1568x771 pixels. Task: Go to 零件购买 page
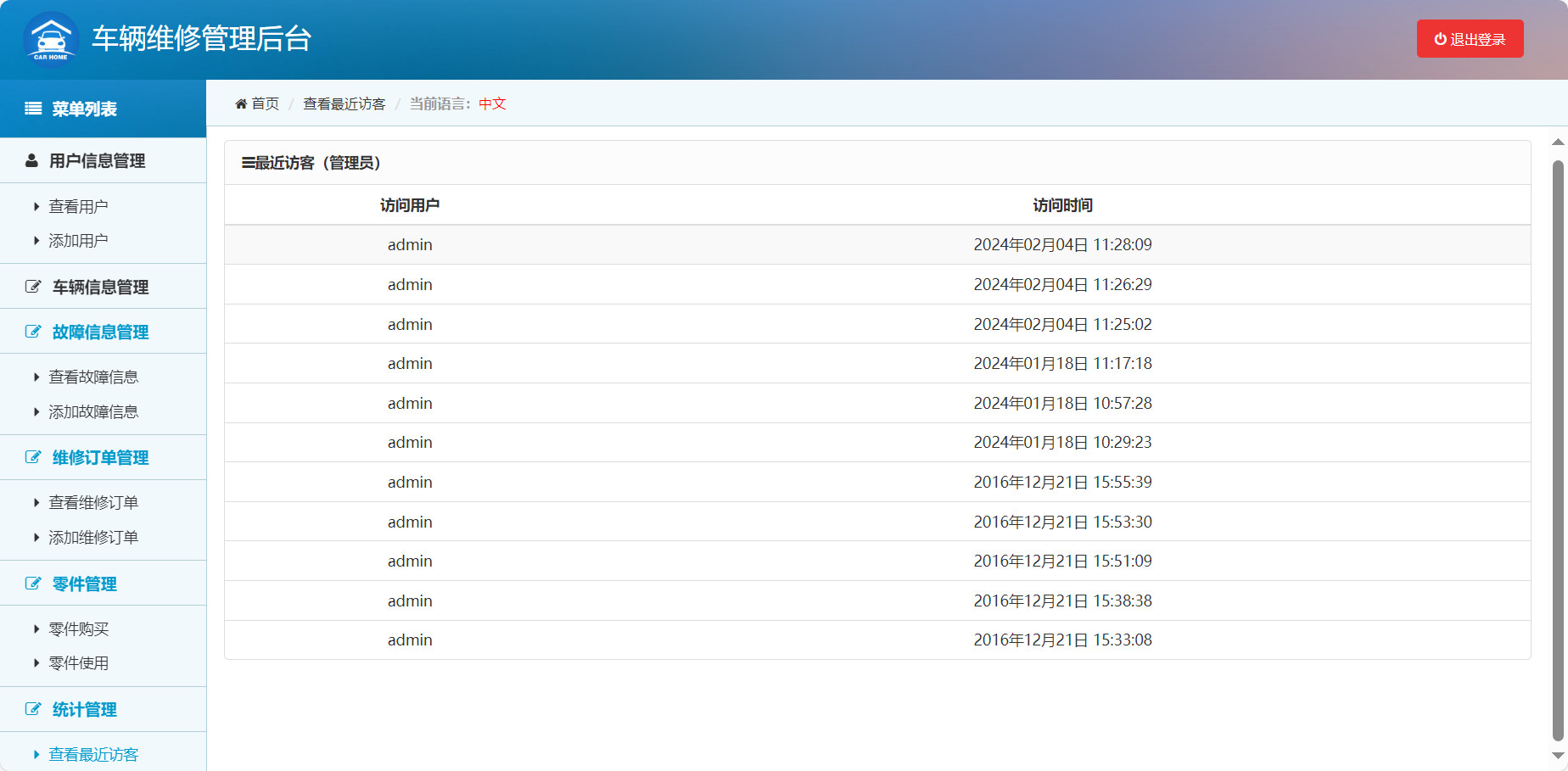click(79, 629)
